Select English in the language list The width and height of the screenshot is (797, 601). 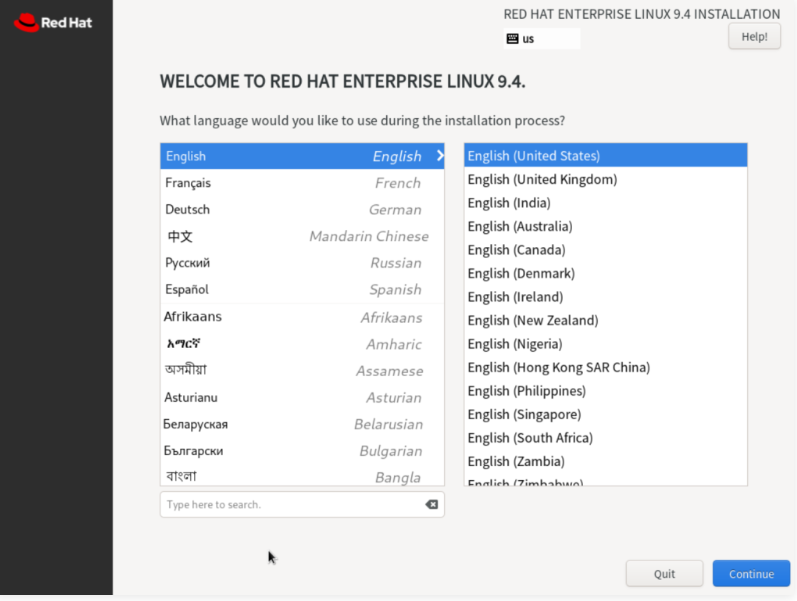[x=302, y=156]
